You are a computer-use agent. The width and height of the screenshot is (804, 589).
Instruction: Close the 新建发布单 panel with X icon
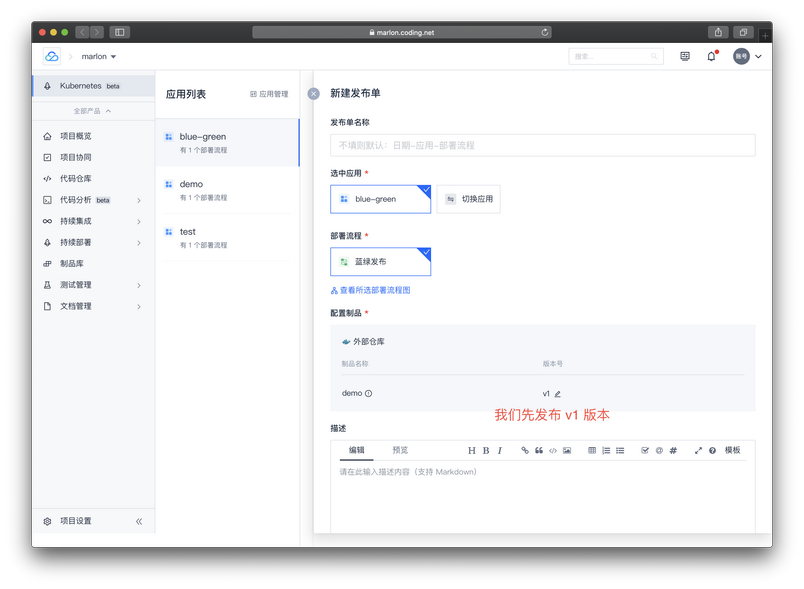[313, 93]
